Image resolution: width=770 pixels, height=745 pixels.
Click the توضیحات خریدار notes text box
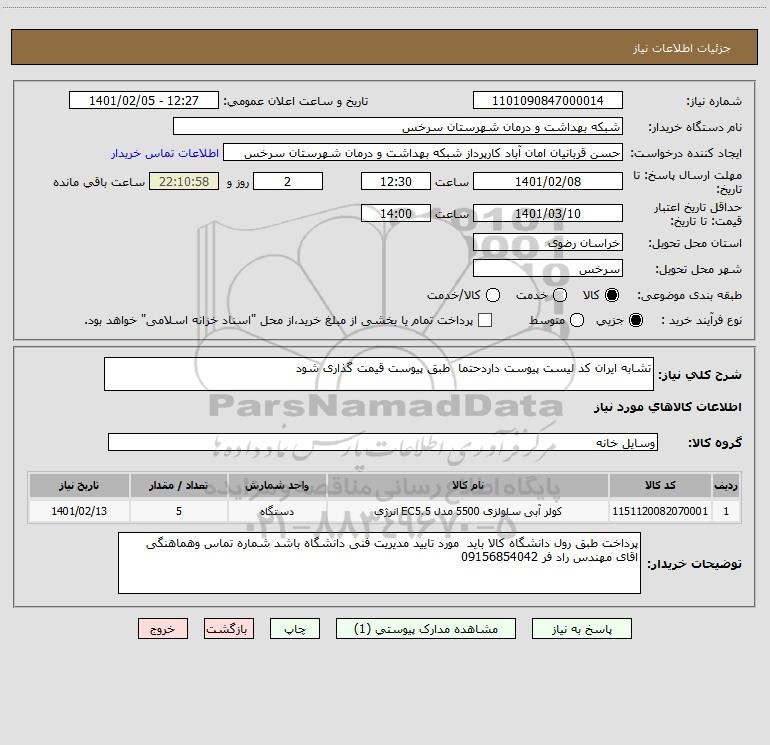[x=379, y=563]
